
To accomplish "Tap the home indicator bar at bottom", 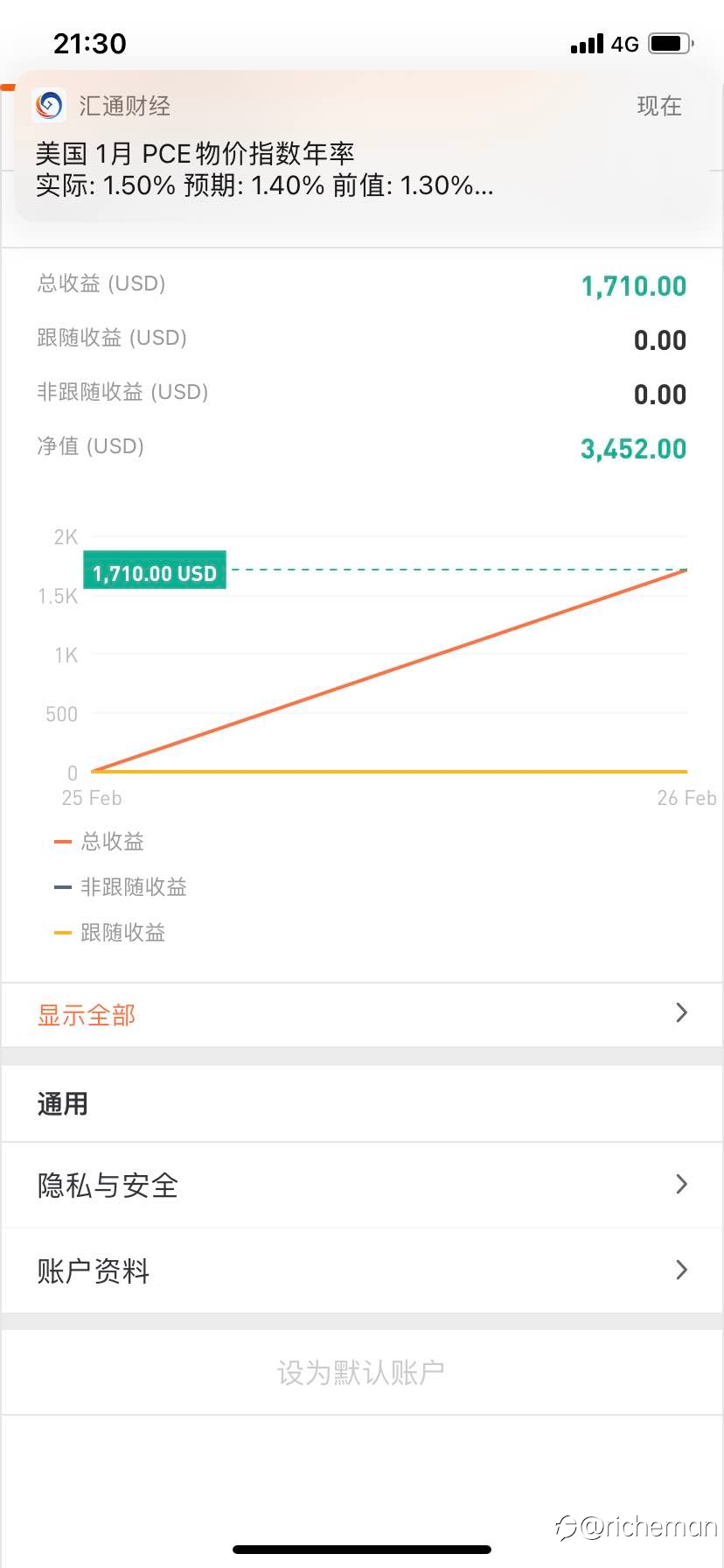I will (362, 1550).
